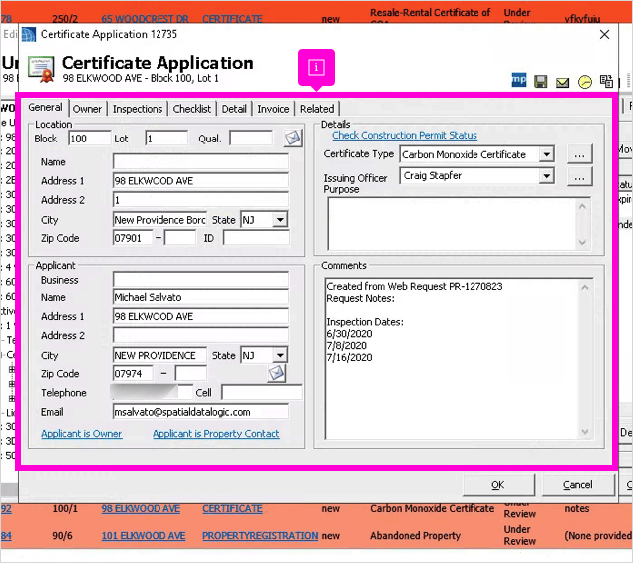Screen dimensions: 633x563
Task: Click Check Construction Permit Status link
Action: click(404, 136)
